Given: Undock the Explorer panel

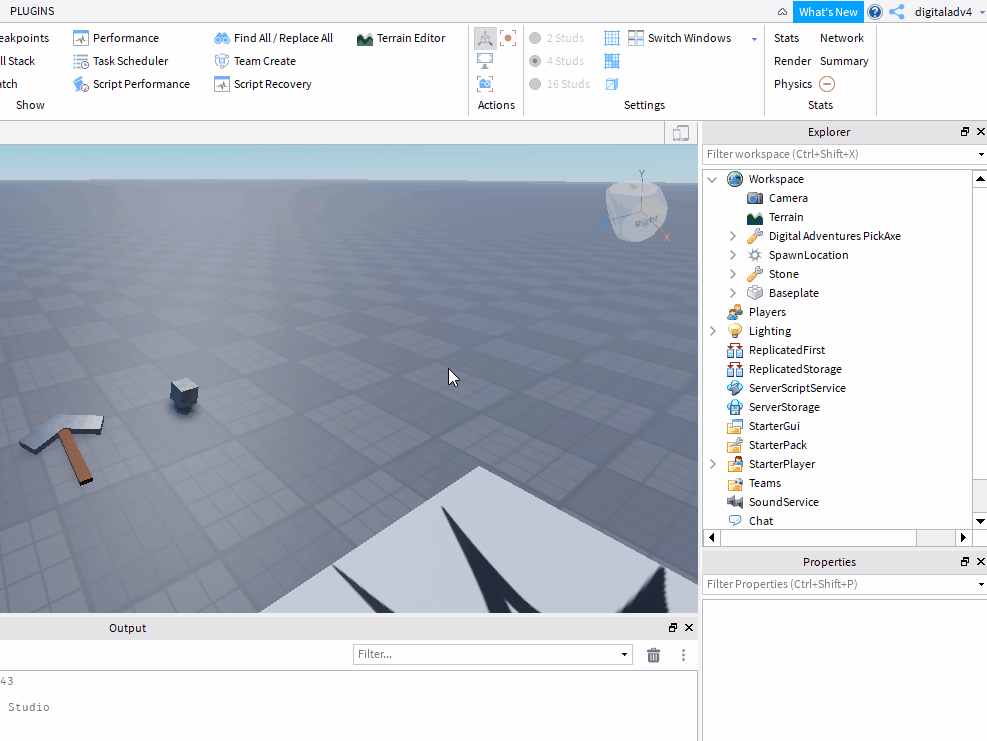Looking at the screenshot, I should pos(965,132).
